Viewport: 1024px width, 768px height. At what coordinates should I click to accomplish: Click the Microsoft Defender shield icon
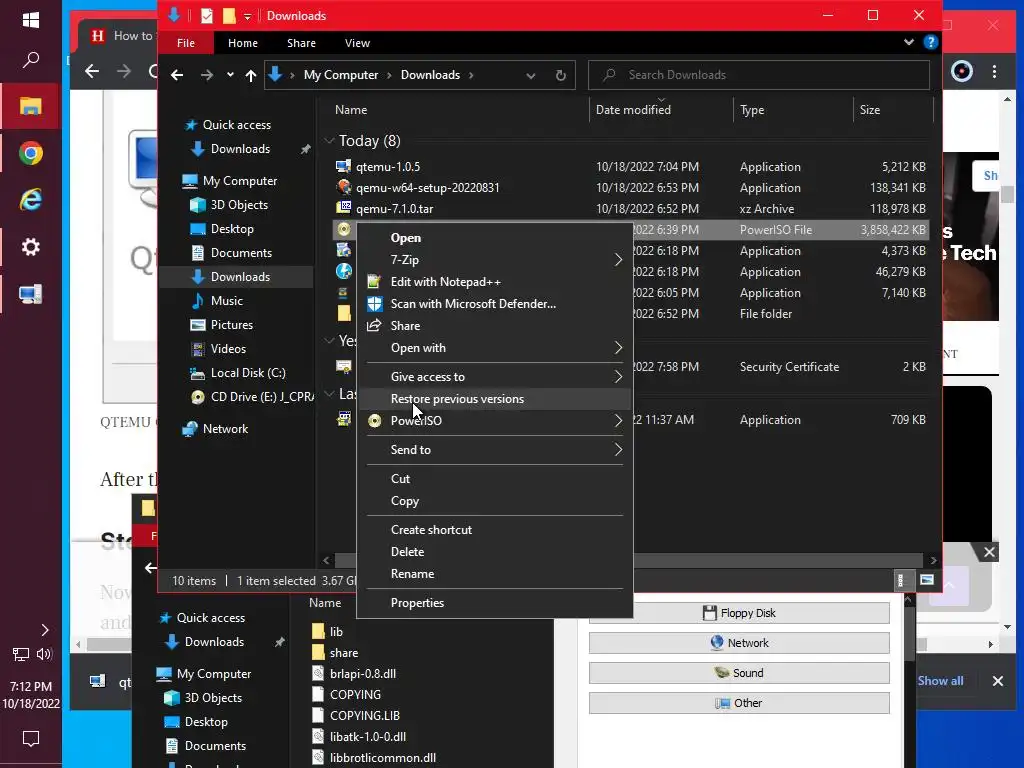click(375, 304)
